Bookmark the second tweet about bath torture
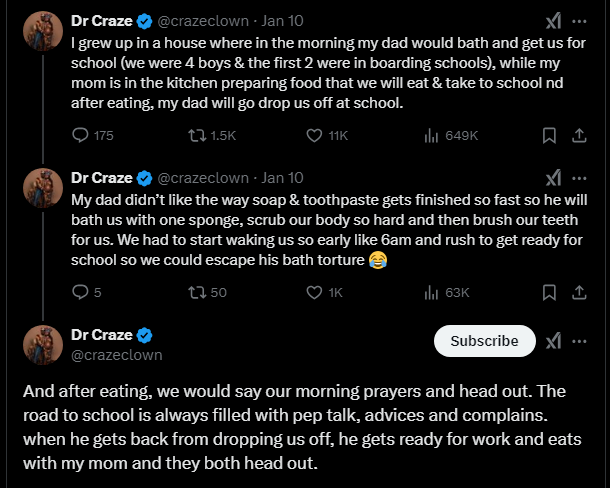The height and width of the screenshot is (488, 610). pyautogui.click(x=549, y=292)
